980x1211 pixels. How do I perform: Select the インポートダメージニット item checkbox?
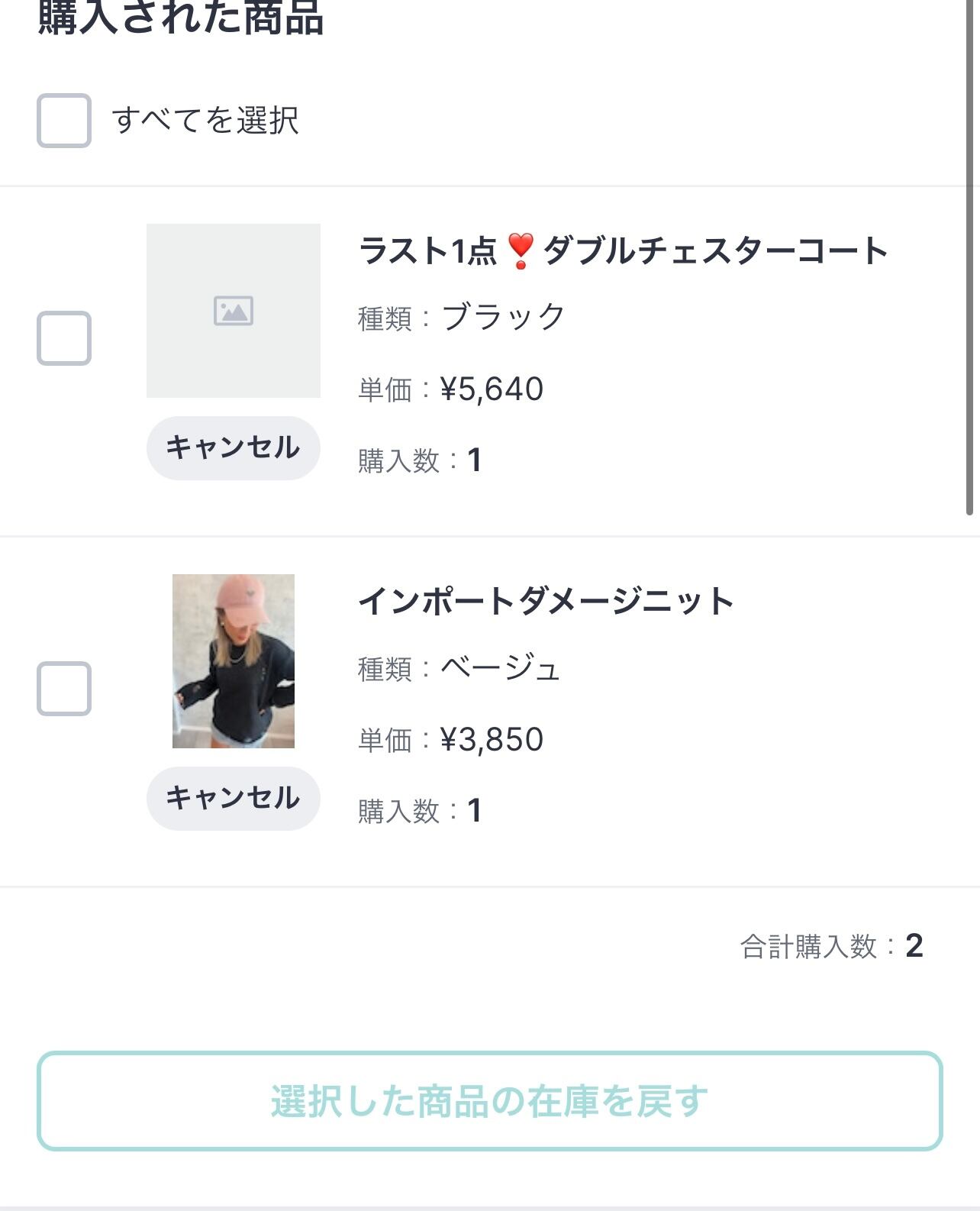(64, 689)
